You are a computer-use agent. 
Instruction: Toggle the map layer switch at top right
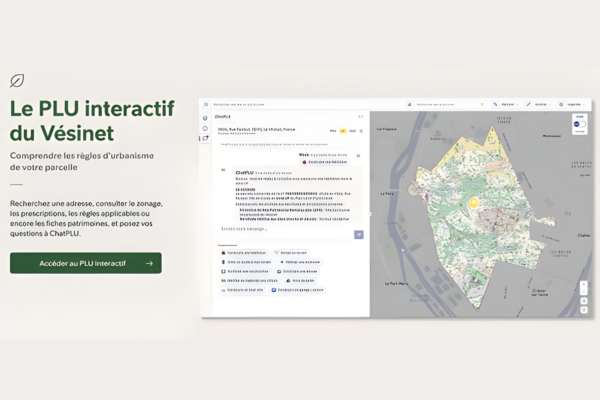[579, 124]
